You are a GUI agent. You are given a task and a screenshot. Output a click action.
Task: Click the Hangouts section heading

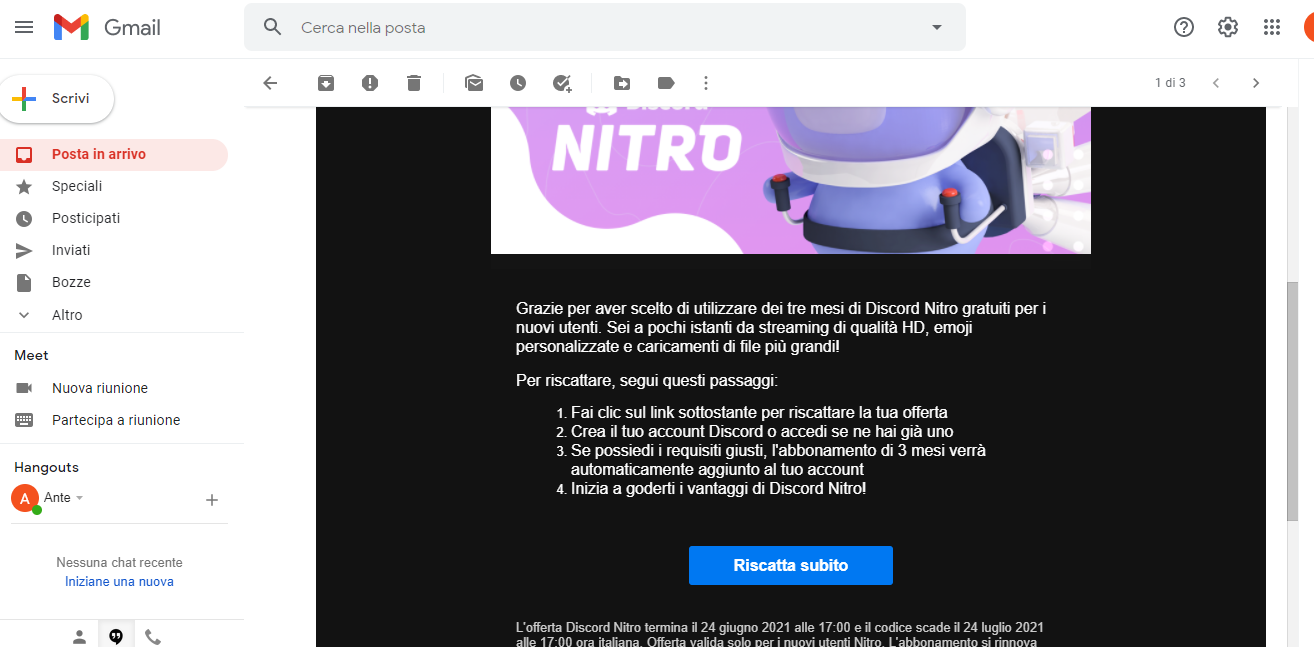pyautogui.click(x=46, y=467)
